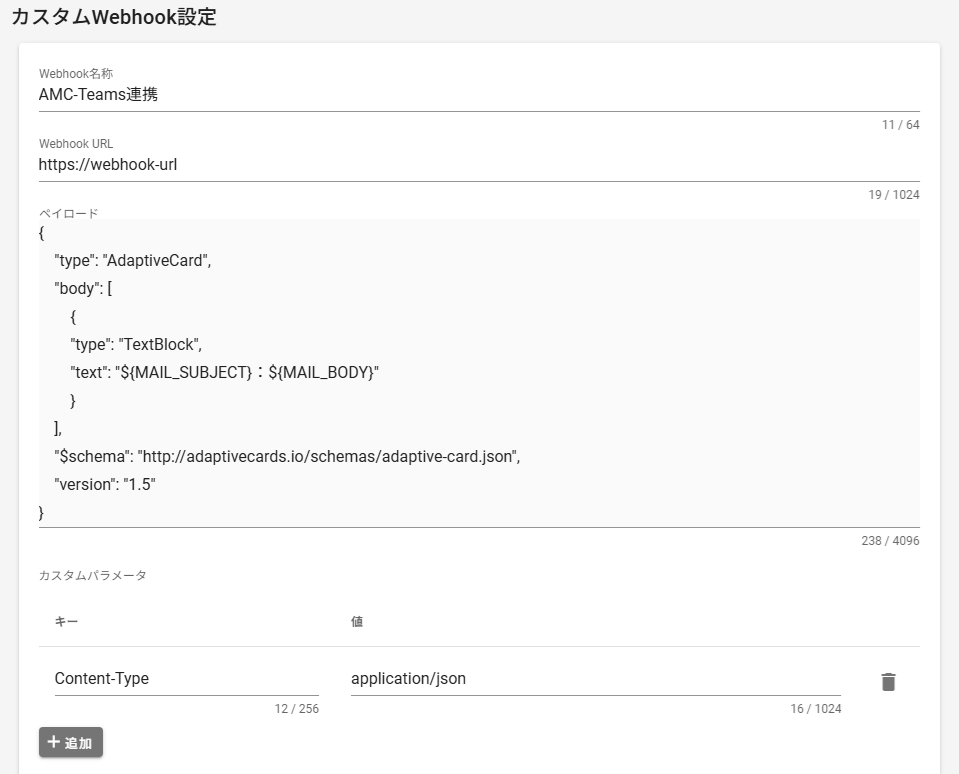Place cursor on the "version": "1.5" line
The width and height of the screenshot is (959, 774).
[x=105, y=484]
